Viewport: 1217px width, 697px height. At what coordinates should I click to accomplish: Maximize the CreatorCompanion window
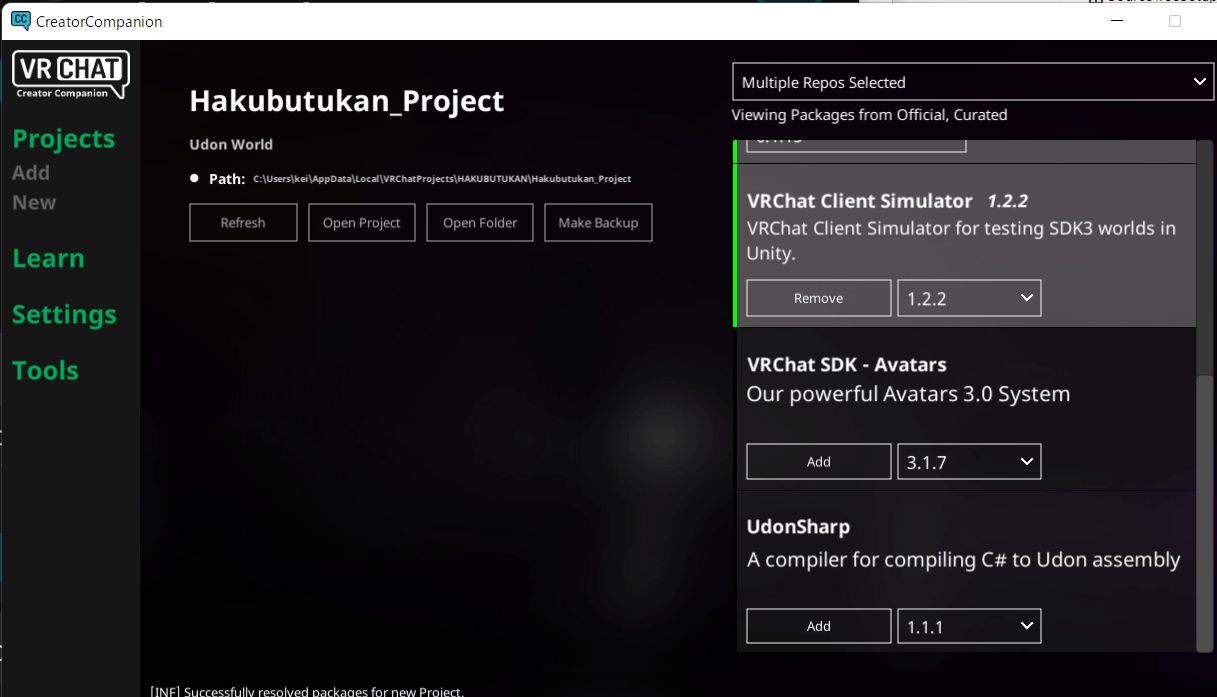(1175, 21)
